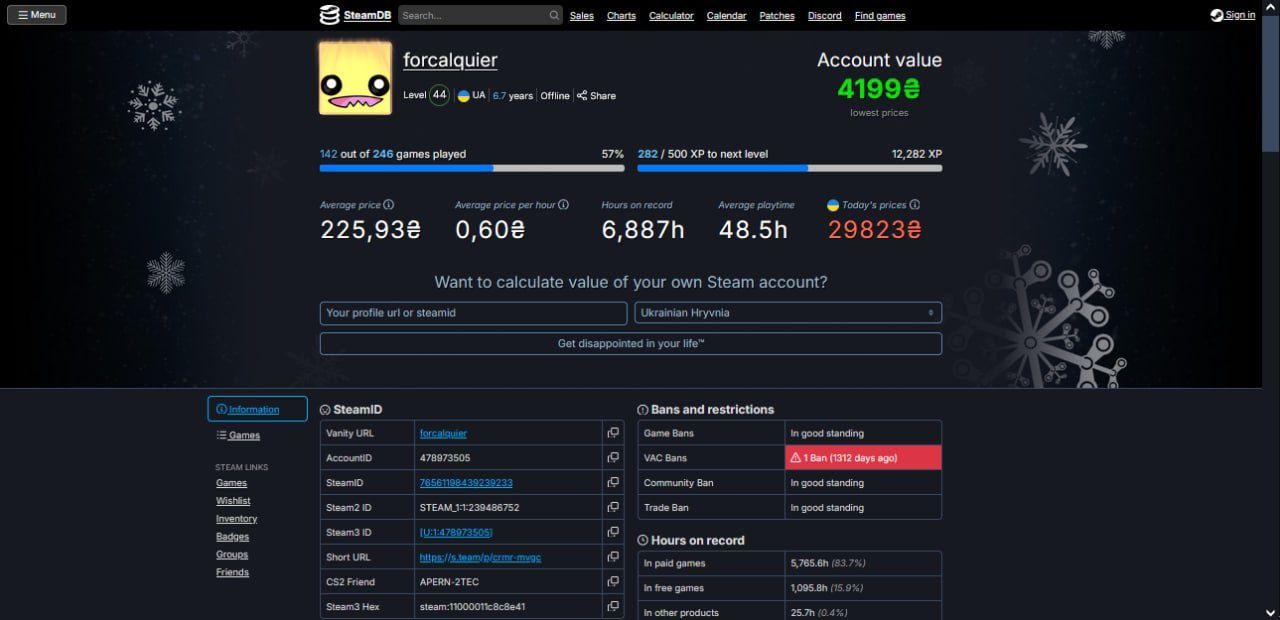Open the Patches page
1280x620 pixels.
(777, 16)
